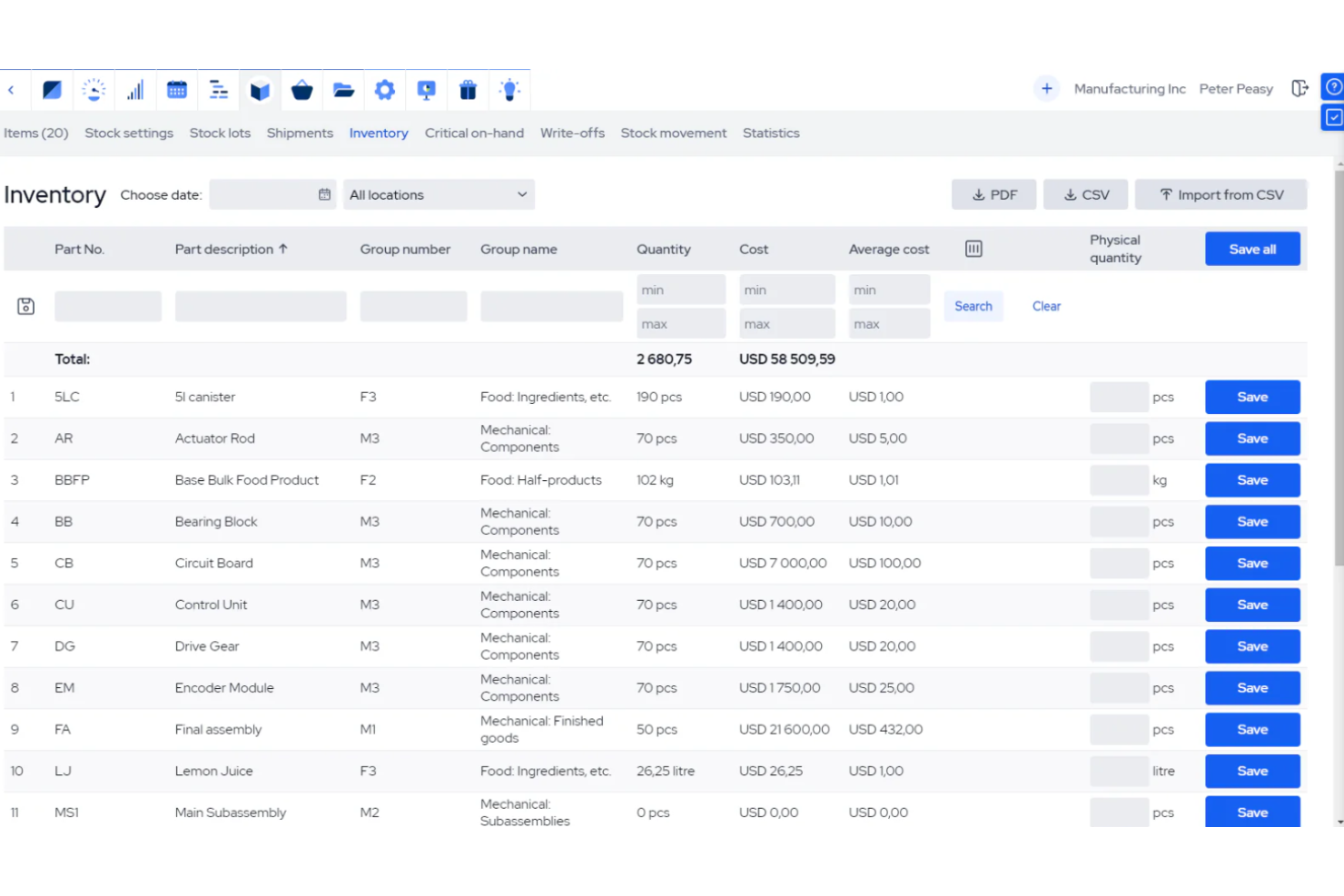Click the Average cost min filter field

889,290
